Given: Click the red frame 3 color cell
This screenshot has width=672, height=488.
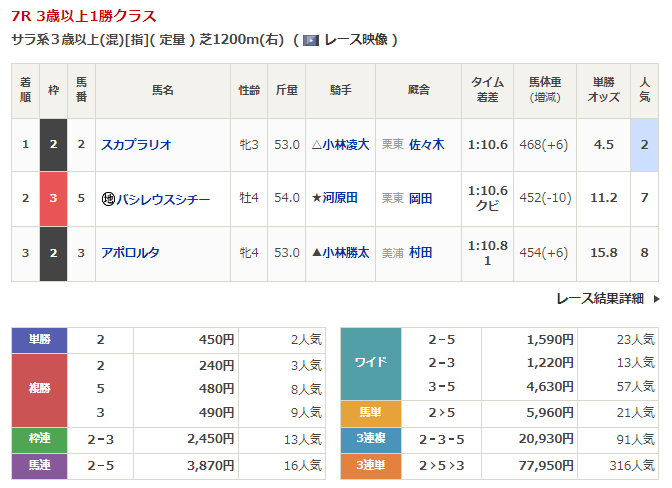Looking at the screenshot, I should (x=53, y=199).
